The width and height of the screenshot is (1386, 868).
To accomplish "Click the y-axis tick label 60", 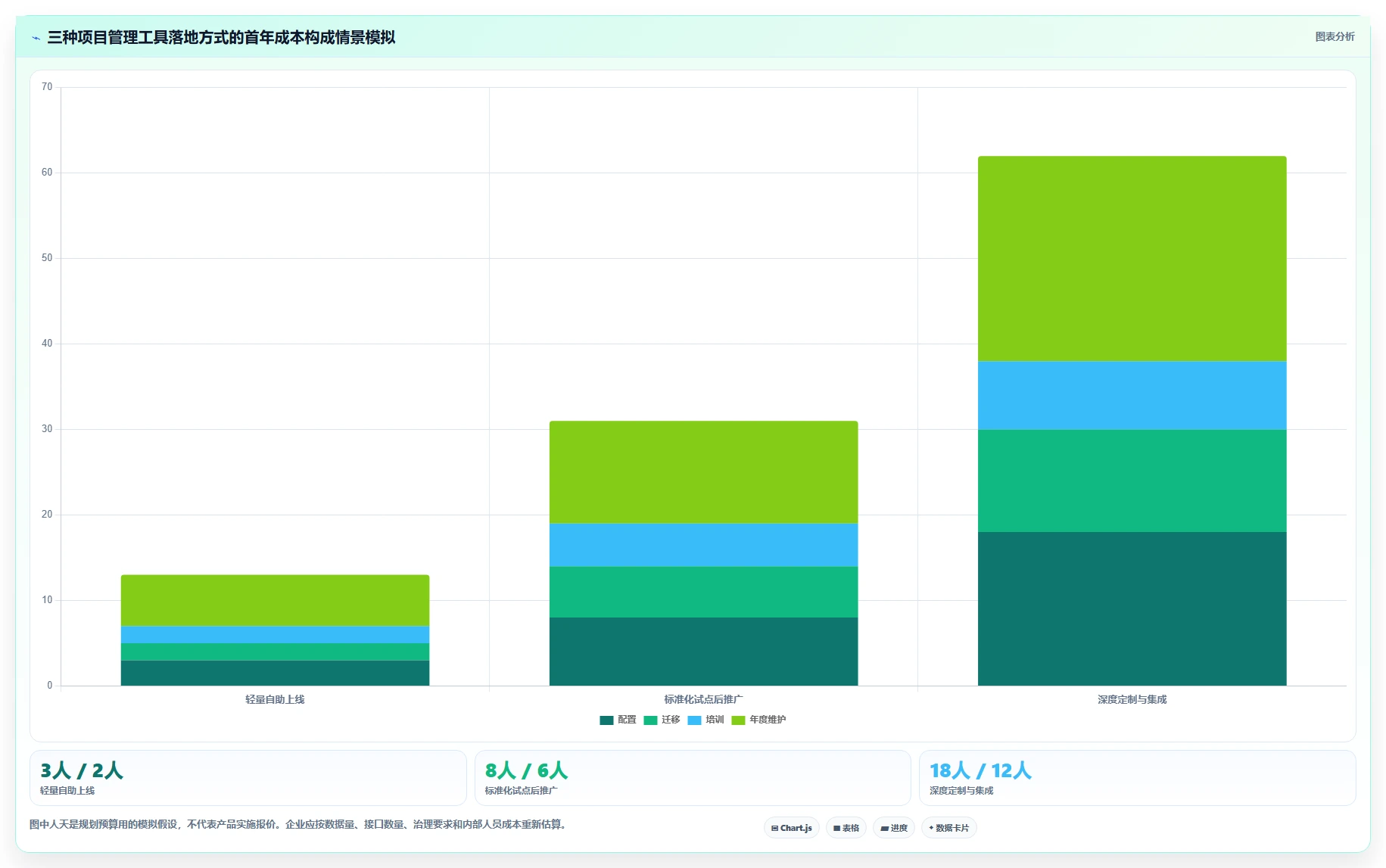I will [x=47, y=173].
